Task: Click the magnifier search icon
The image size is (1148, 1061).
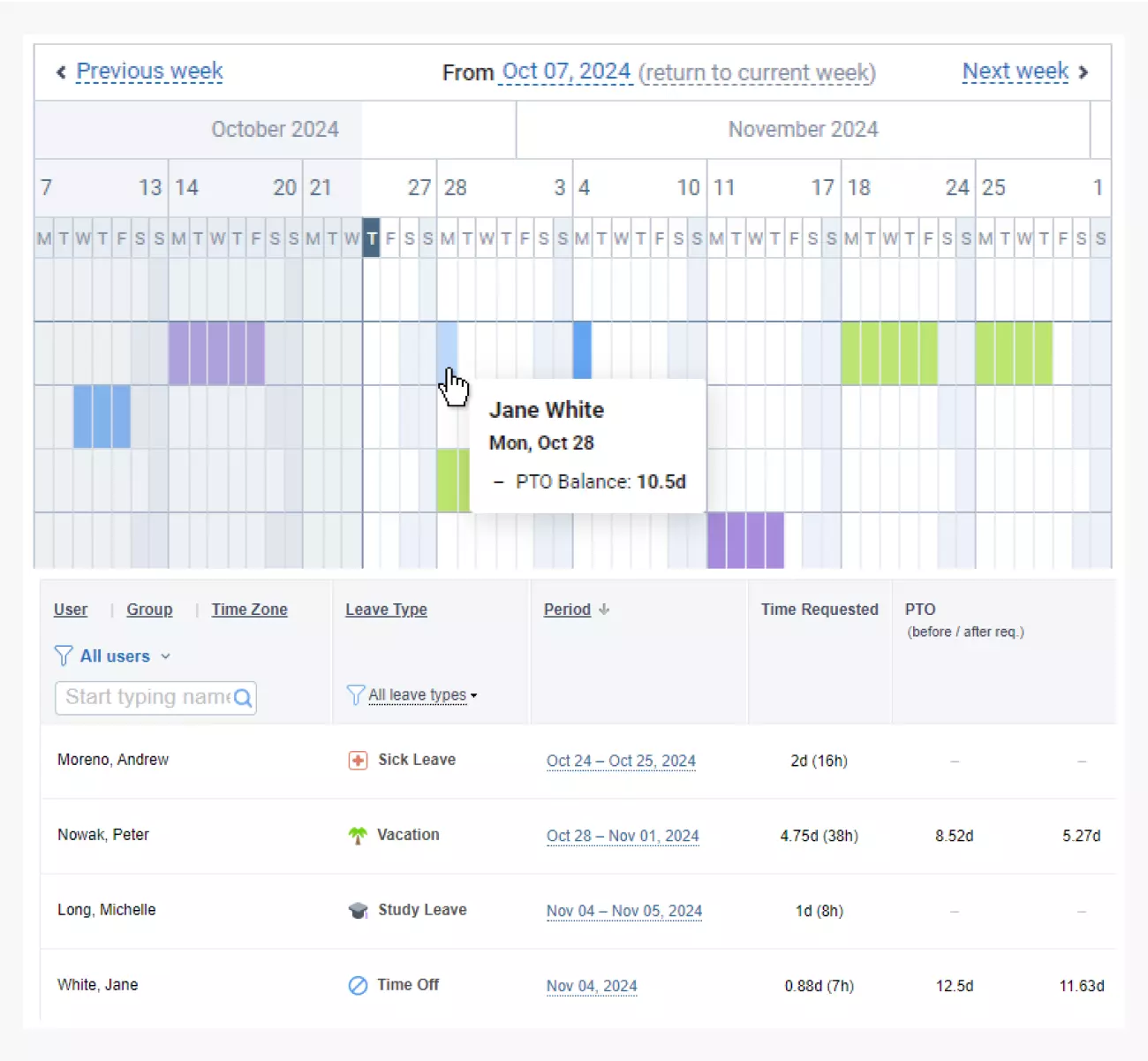Action: pyautogui.click(x=243, y=699)
